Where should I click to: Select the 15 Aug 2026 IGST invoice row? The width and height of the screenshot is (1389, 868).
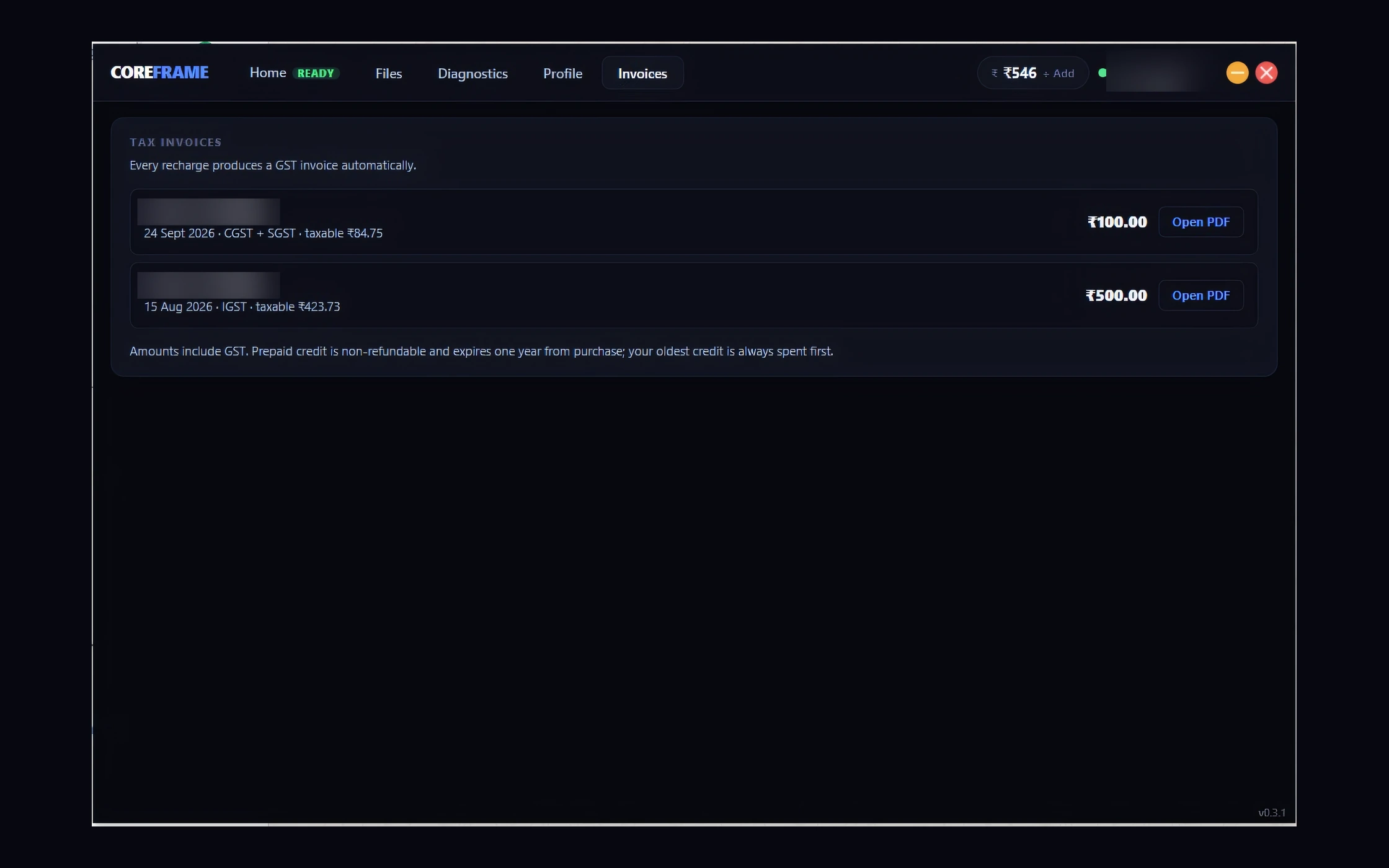[x=694, y=296]
